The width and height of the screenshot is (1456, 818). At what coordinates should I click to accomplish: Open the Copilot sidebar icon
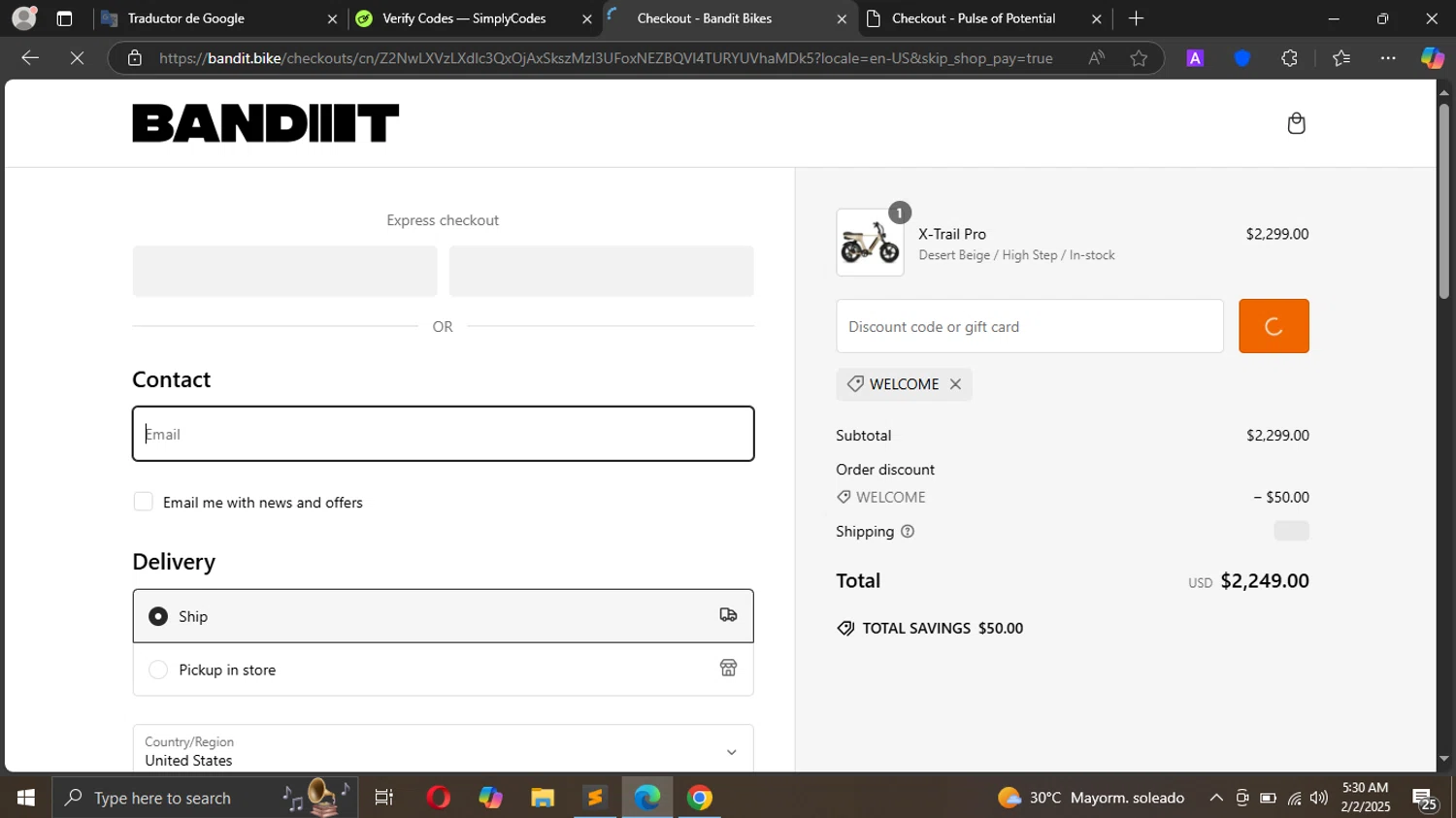click(1432, 58)
